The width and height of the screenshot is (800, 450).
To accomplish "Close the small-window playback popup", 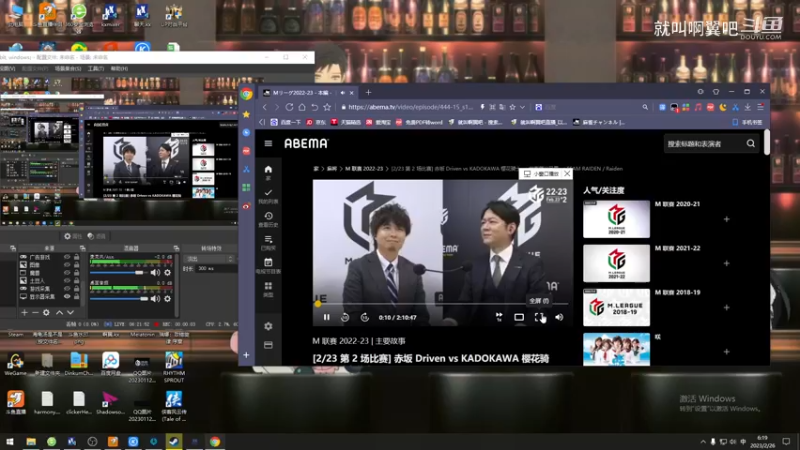I will pyautogui.click(x=567, y=173).
